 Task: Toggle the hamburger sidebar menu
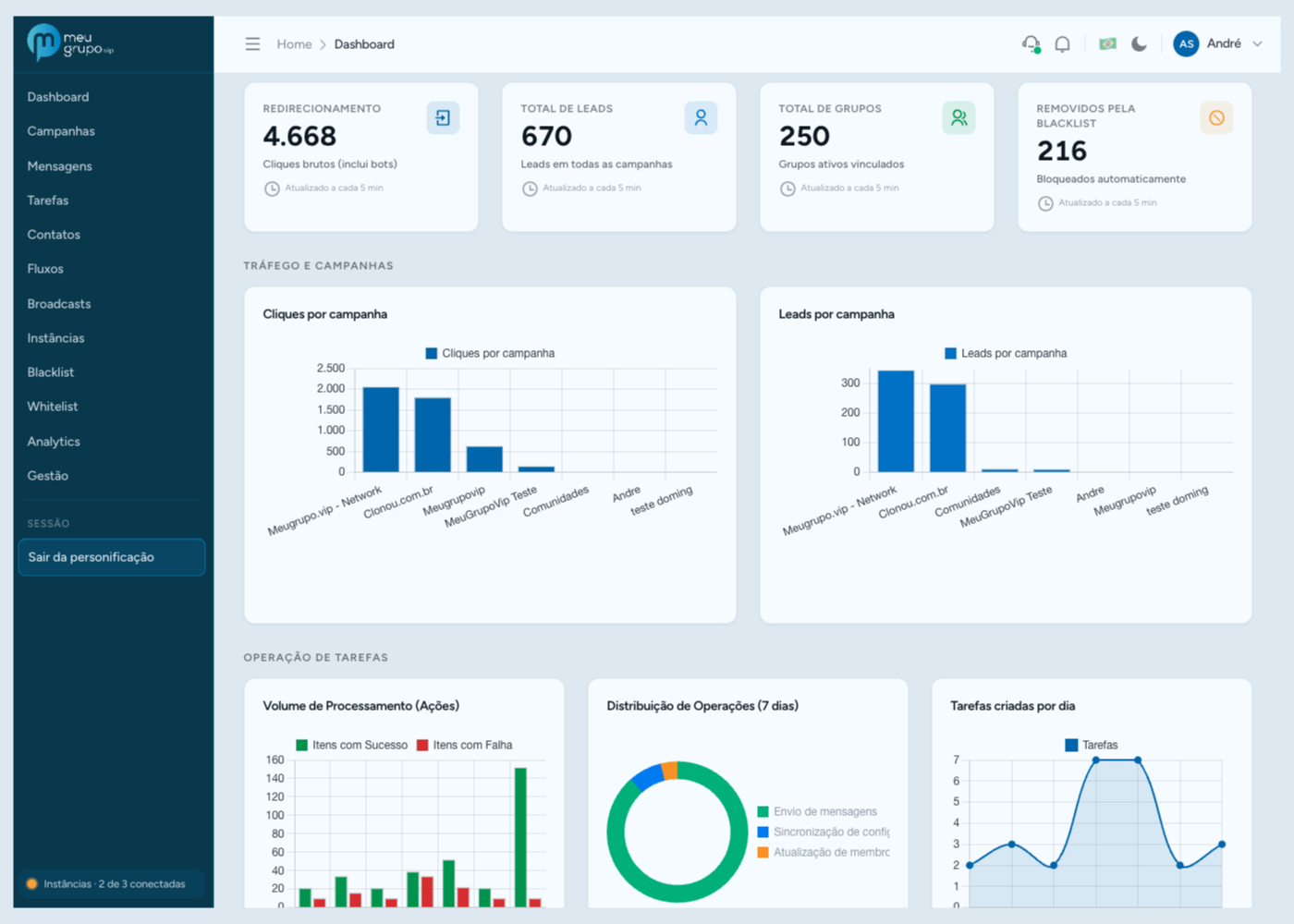click(252, 44)
